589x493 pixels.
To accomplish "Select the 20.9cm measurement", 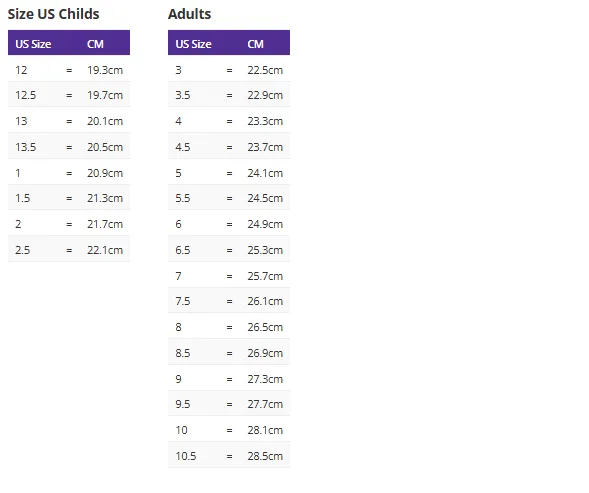I will click(105, 173).
